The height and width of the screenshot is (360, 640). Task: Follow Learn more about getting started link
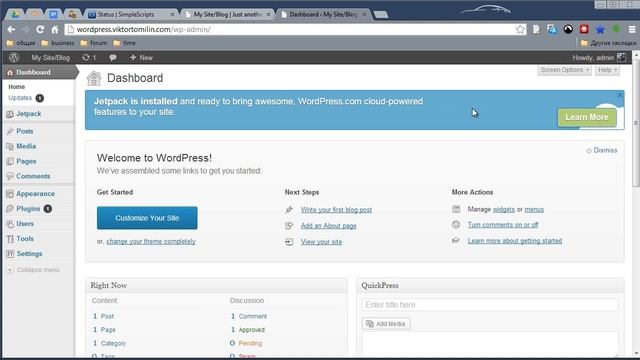[x=515, y=241]
